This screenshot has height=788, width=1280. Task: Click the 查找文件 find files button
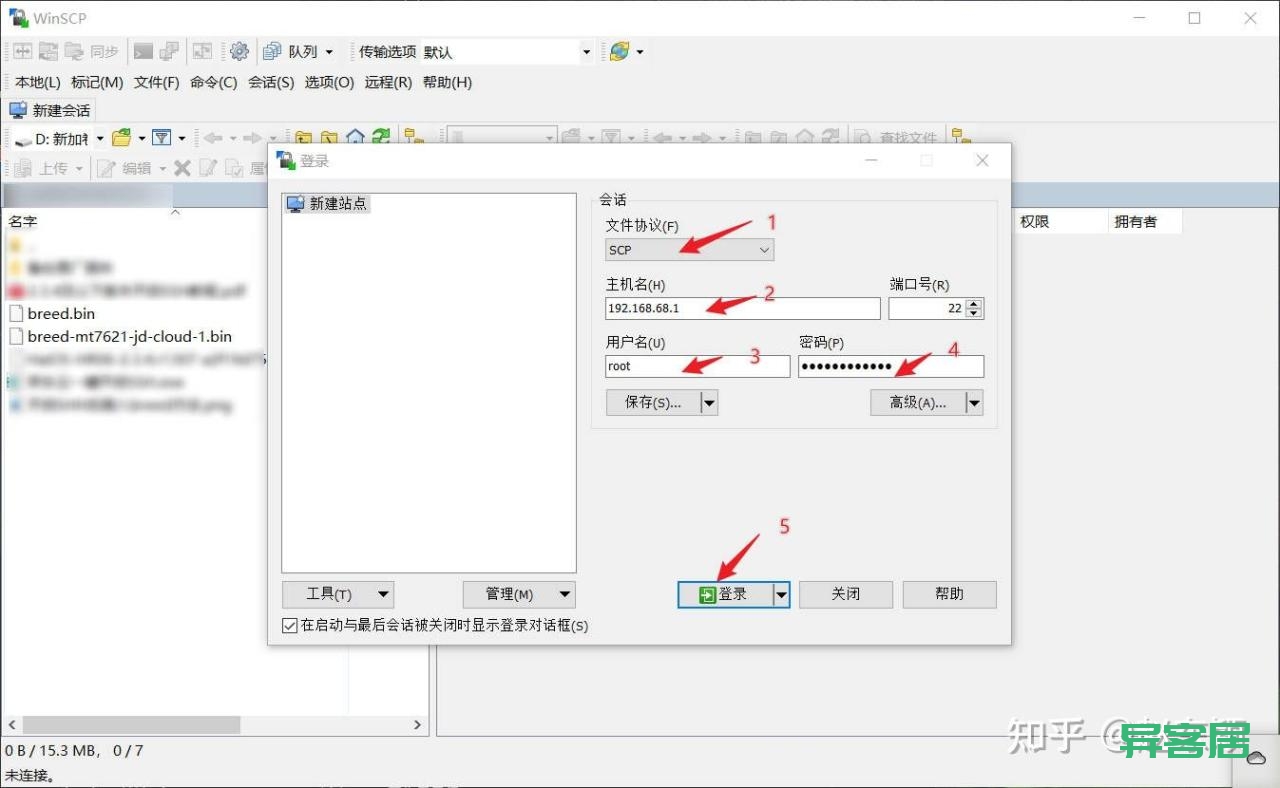click(x=896, y=138)
